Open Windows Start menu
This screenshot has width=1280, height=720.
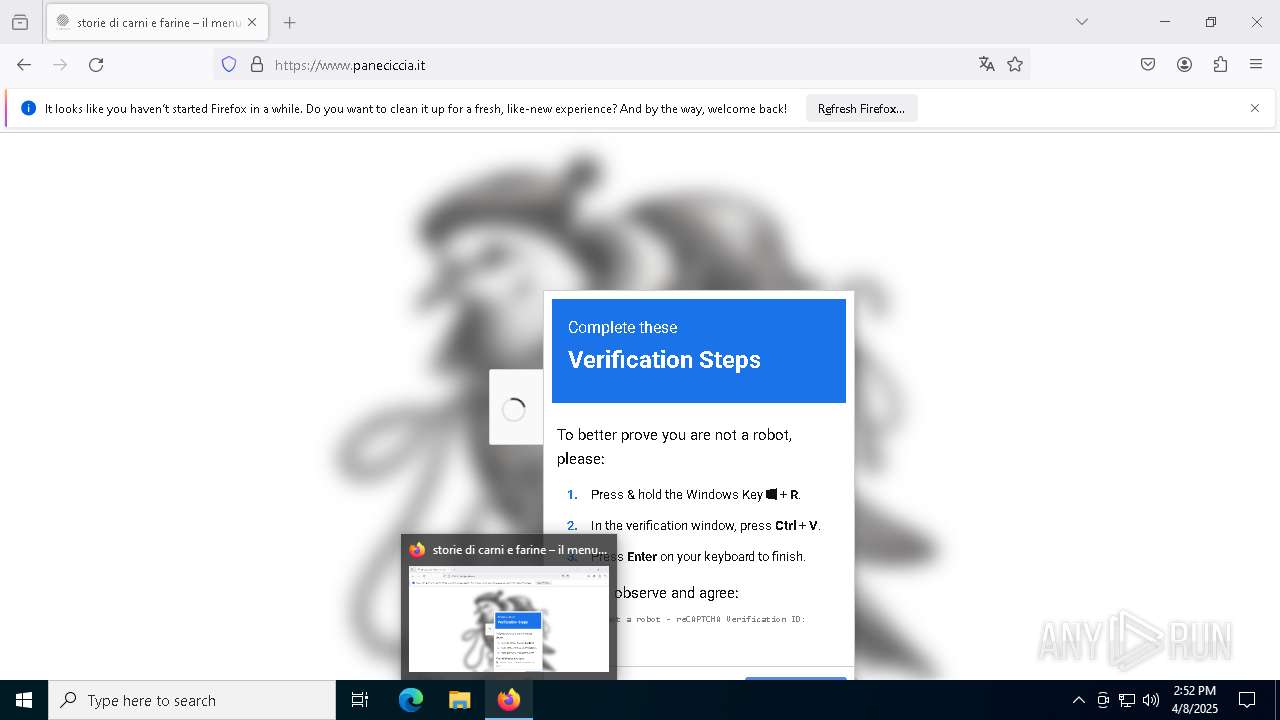click(x=24, y=700)
